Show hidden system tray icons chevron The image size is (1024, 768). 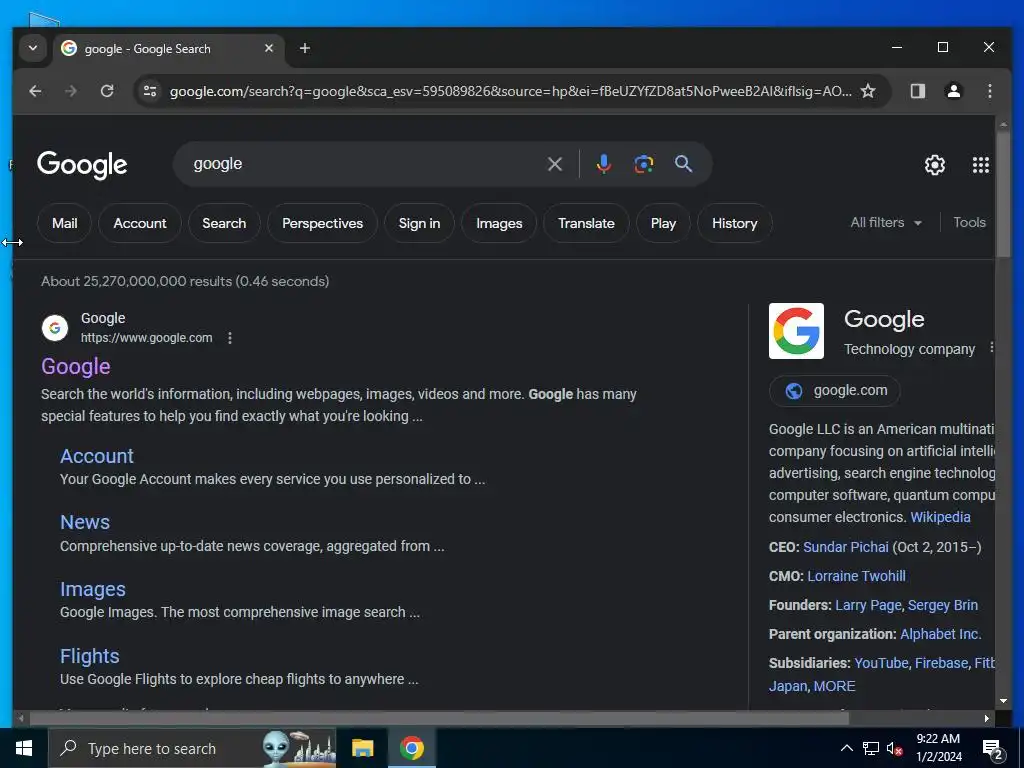click(846, 748)
